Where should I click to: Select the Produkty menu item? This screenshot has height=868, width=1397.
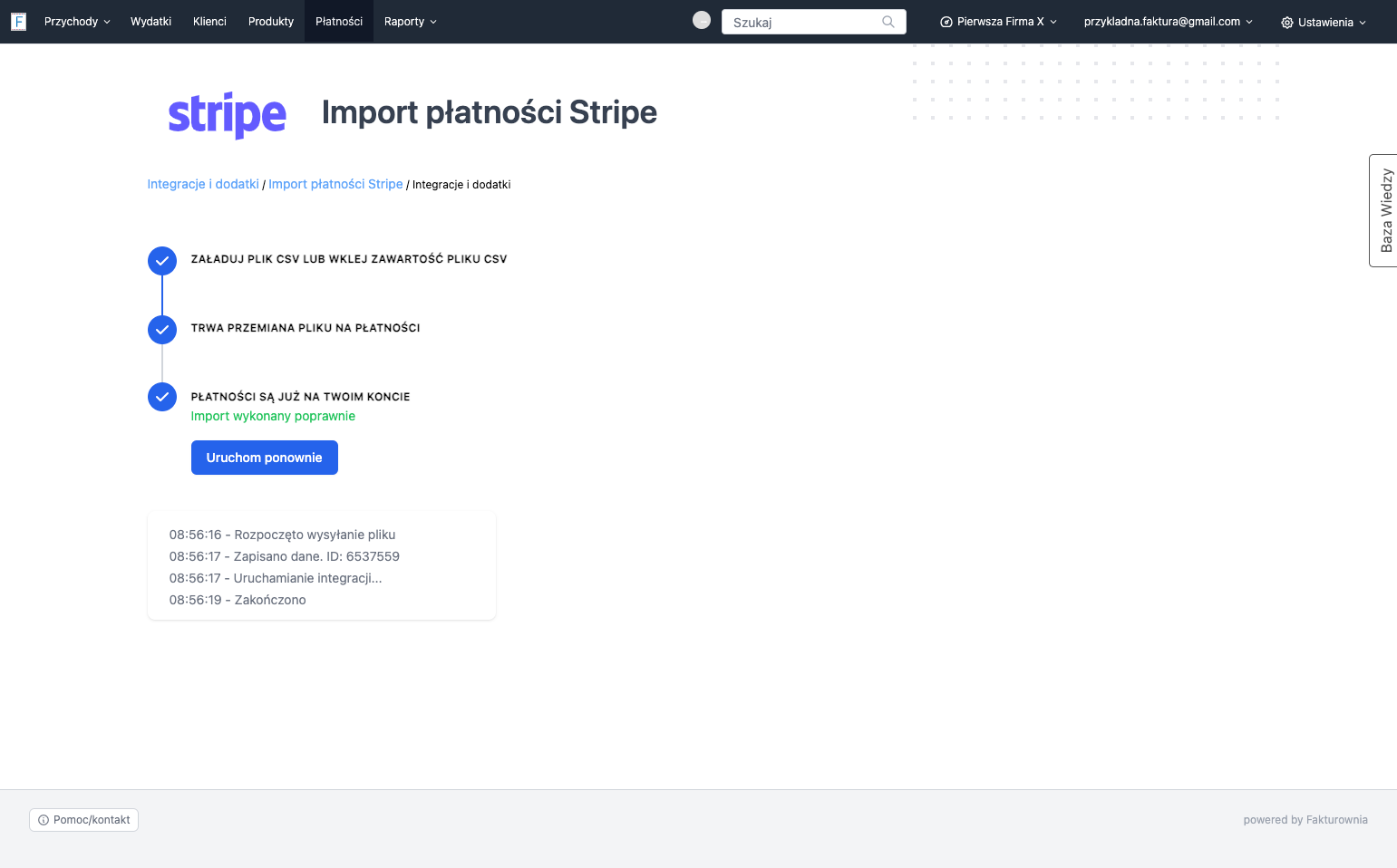(x=271, y=22)
